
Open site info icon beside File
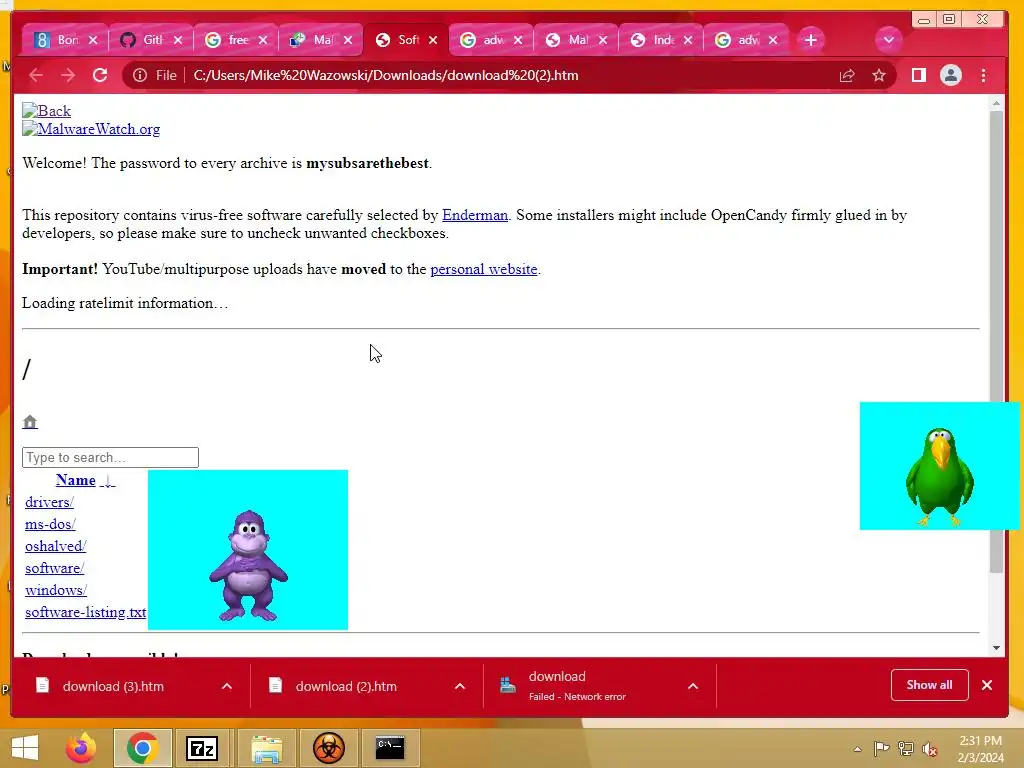tap(140, 75)
